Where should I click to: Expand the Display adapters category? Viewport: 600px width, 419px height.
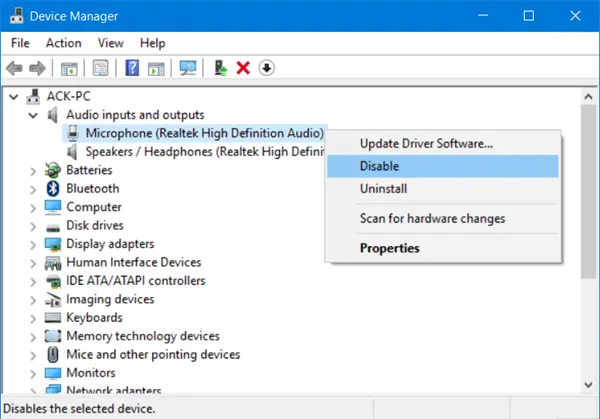coord(33,244)
